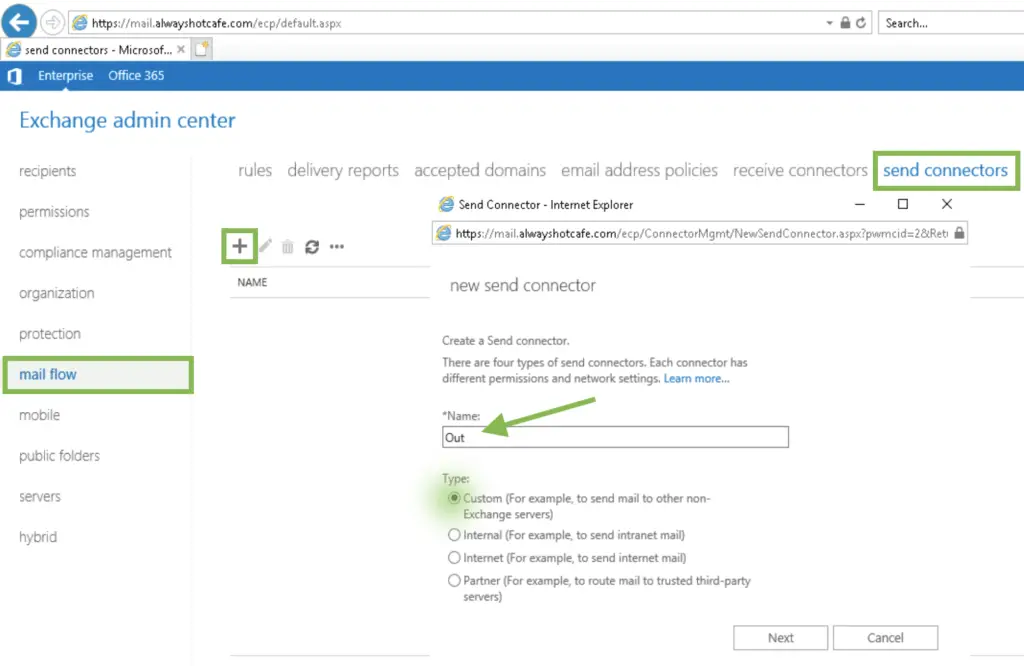Click the edit pencil icon in the toolbar

click(x=265, y=246)
